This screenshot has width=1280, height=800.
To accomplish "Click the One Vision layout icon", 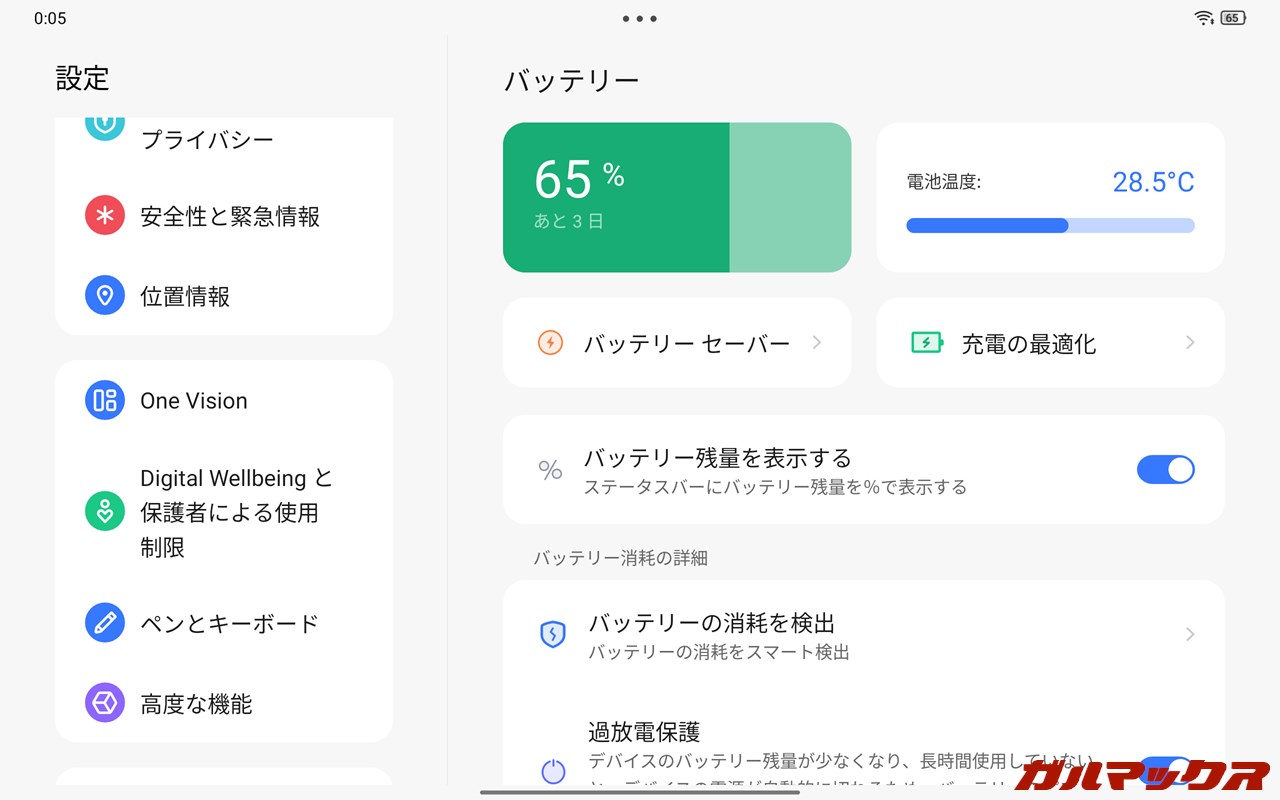I will tap(105, 401).
